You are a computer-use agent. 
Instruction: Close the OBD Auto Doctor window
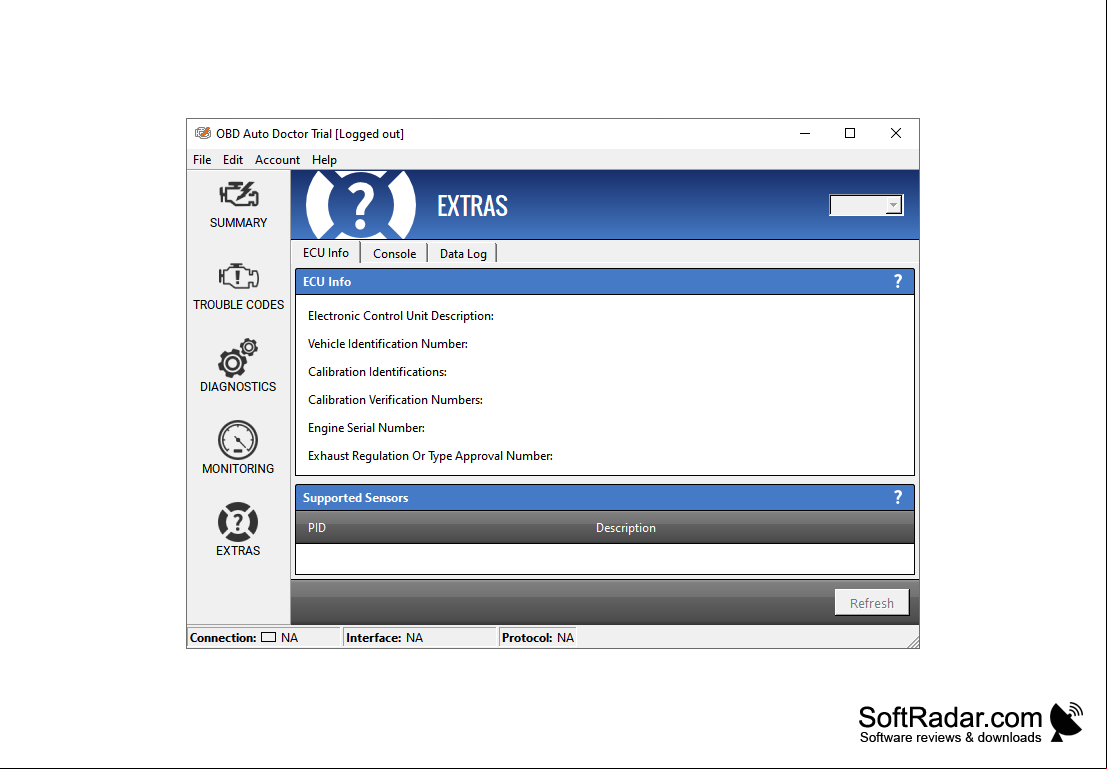[896, 133]
